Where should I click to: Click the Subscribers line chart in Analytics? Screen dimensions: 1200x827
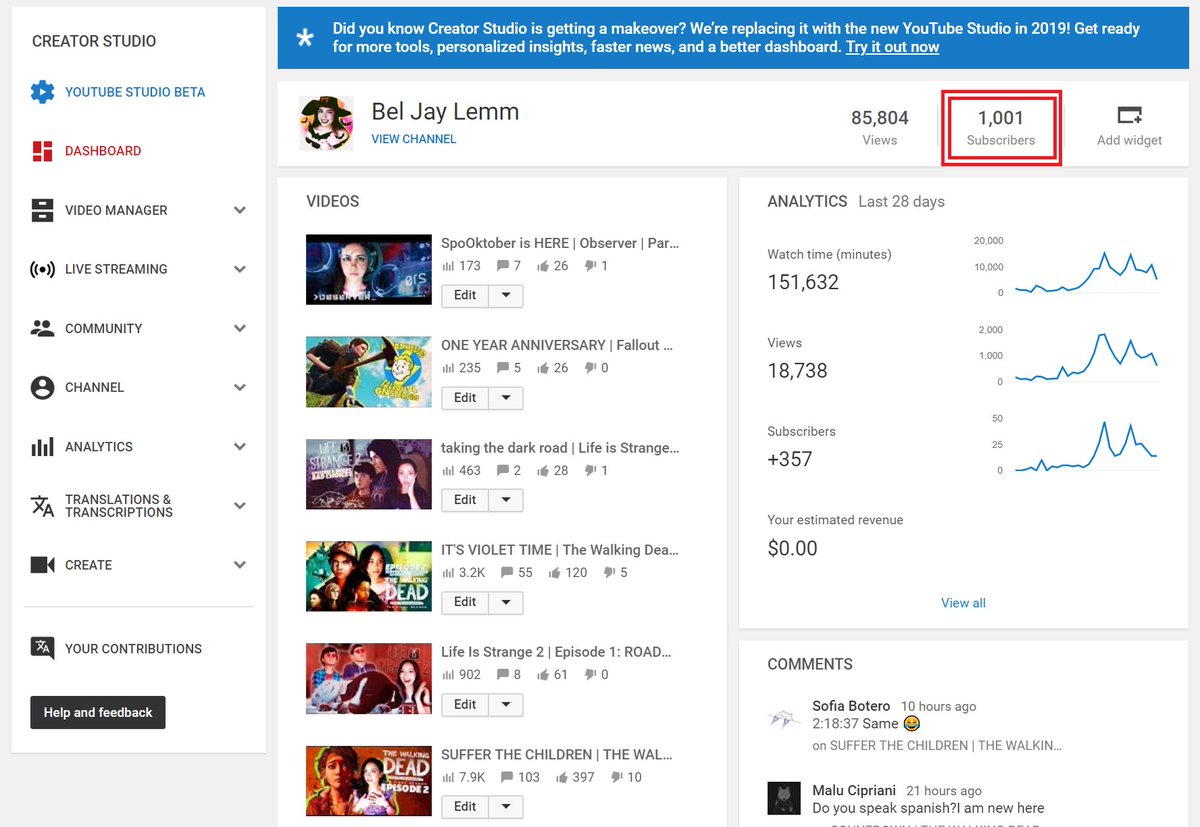click(x=1086, y=446)
